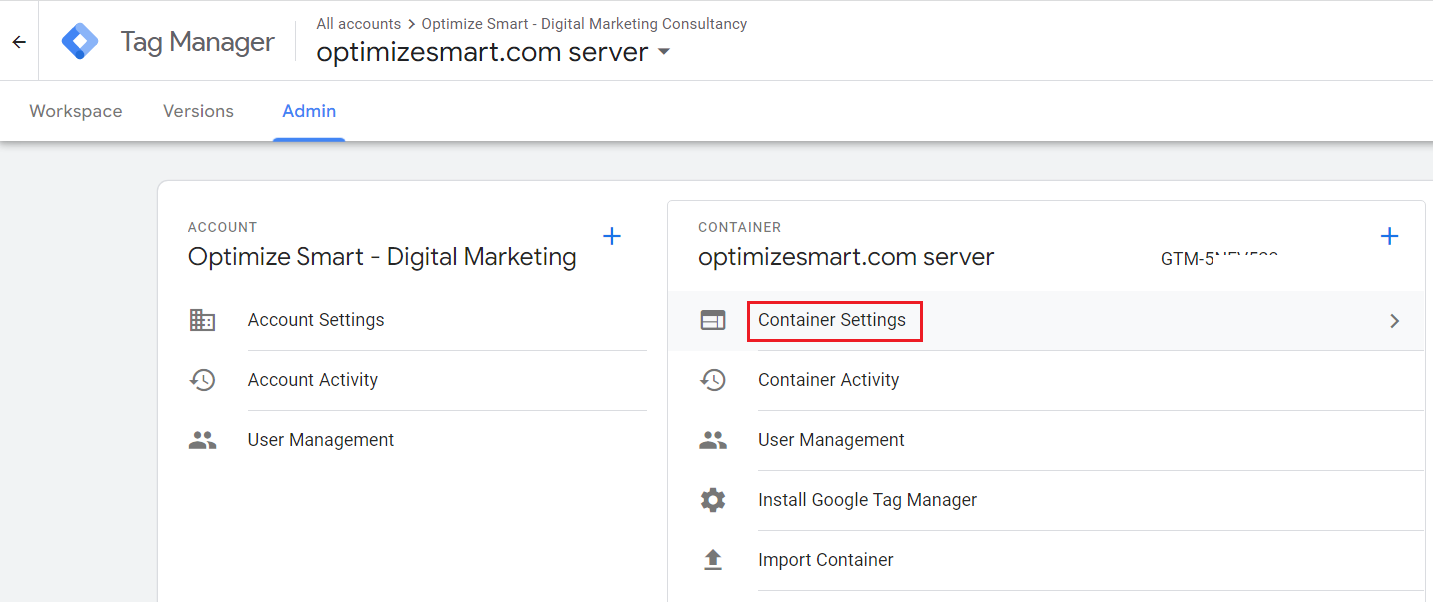This screenshot has height=602, width=1433.
Task: Create new account with plus icon
Action: coord(612,236)
